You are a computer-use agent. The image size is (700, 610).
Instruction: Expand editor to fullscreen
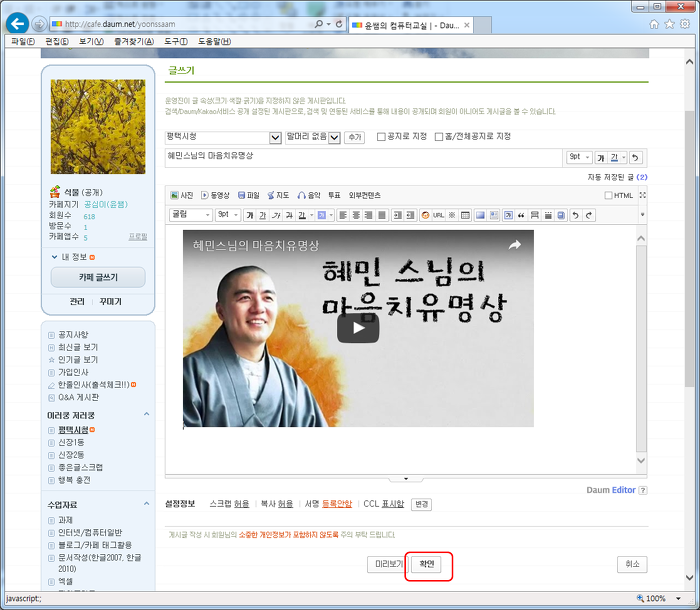click(x=642, y=195)
